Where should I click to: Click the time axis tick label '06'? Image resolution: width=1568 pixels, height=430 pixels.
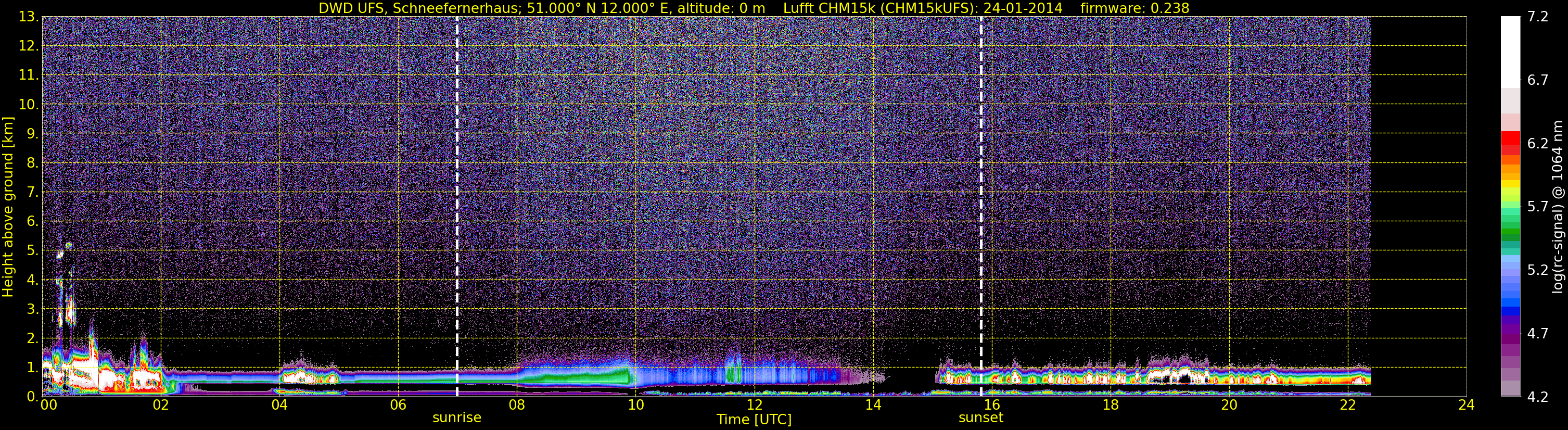coord(398,405)
